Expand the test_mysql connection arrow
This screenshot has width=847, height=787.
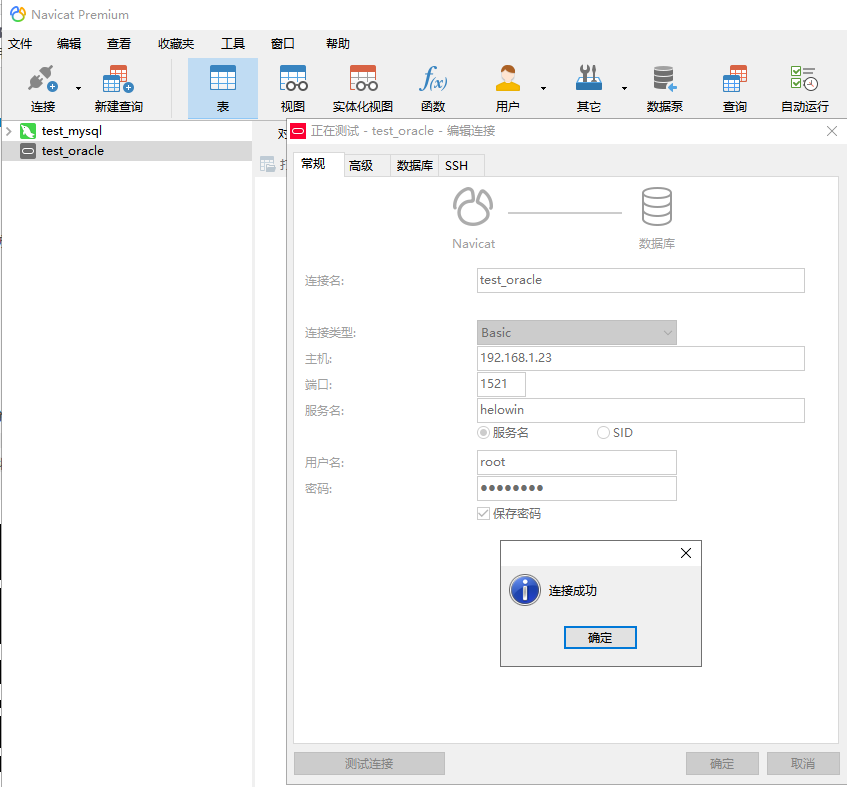point(8,130)
